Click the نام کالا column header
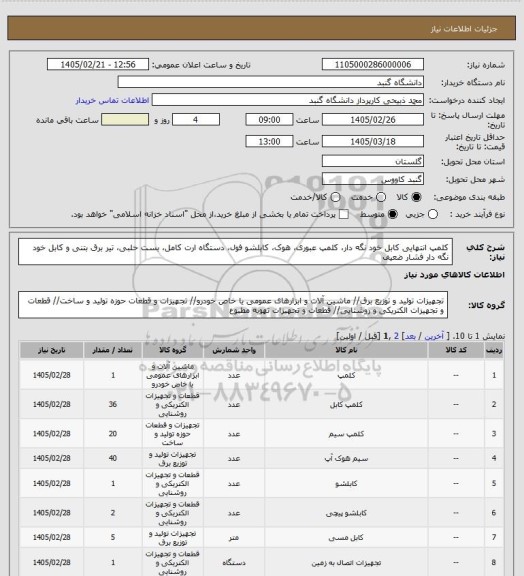The height and width of the screenshot is (576, 524). 346,350
